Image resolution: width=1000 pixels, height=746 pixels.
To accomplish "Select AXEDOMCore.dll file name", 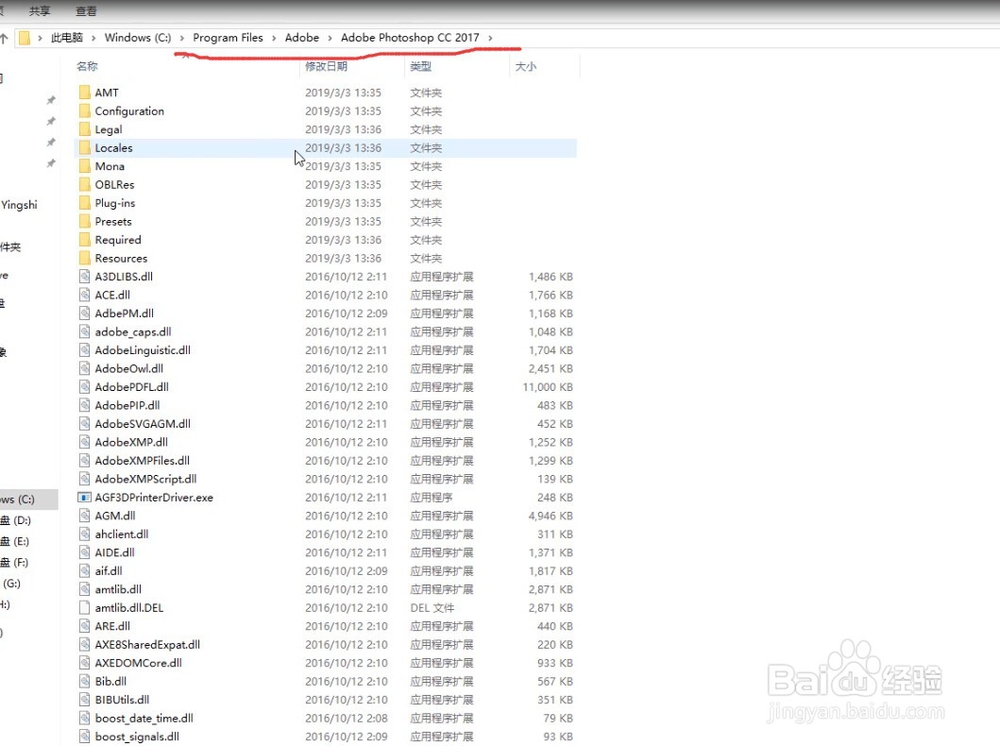I will tap(138, 663).
